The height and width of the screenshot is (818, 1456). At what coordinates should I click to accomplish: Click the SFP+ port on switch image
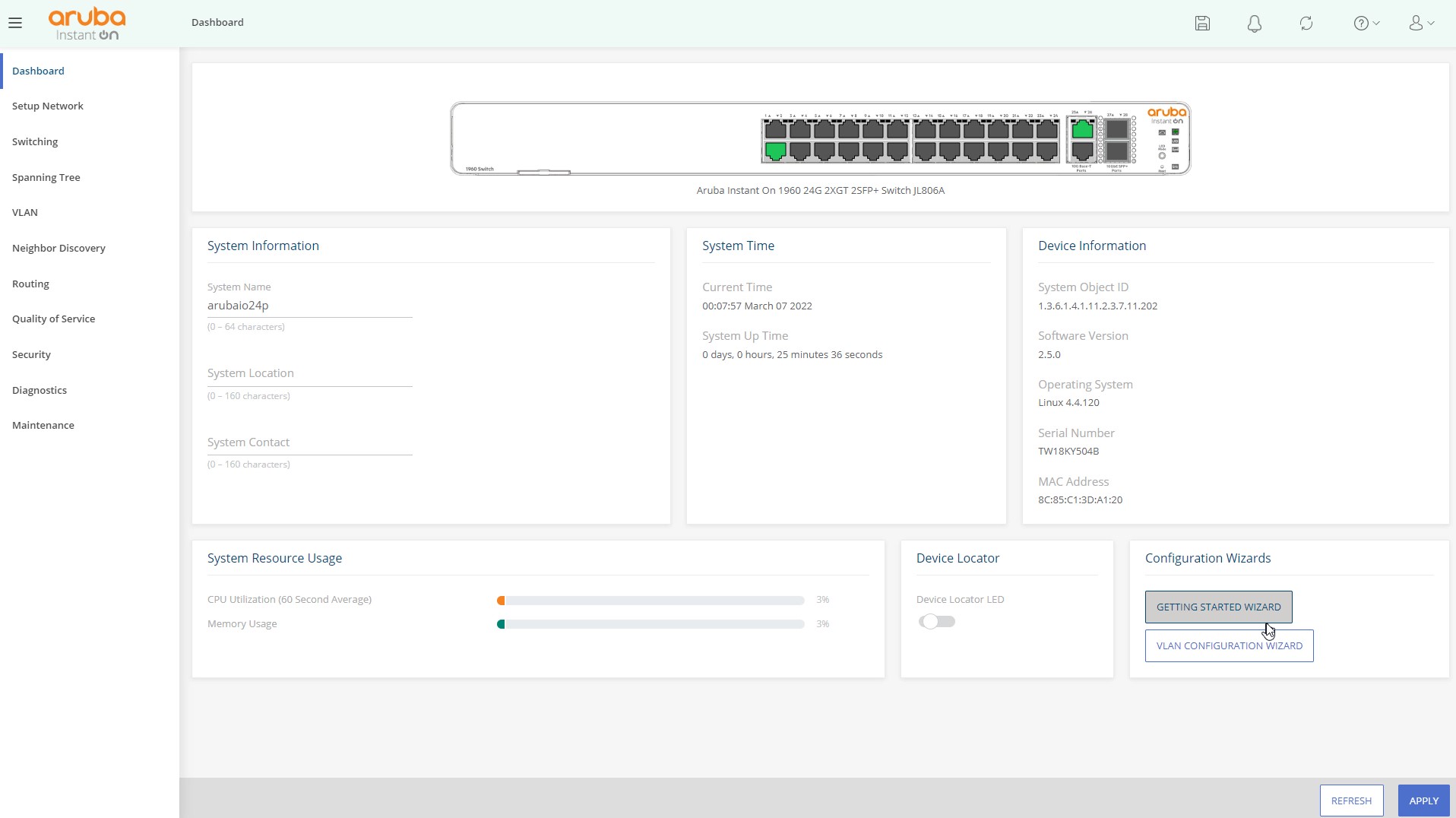[x=1116, y=130]
